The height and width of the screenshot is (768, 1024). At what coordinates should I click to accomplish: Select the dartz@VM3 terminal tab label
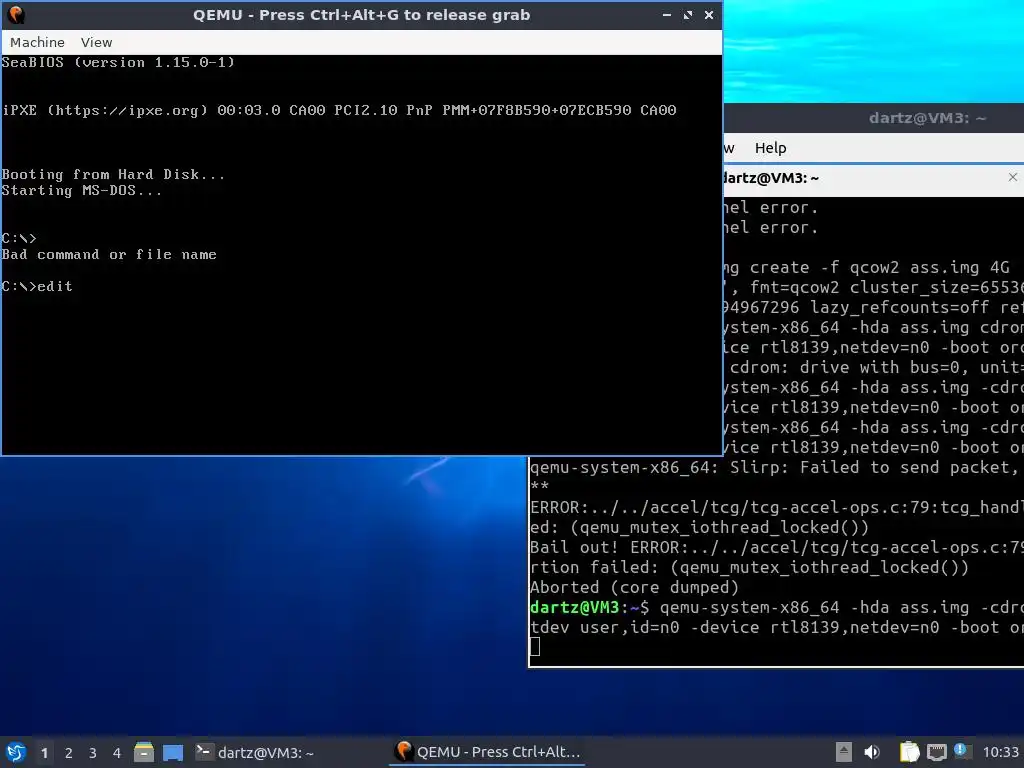coord(771,178)
